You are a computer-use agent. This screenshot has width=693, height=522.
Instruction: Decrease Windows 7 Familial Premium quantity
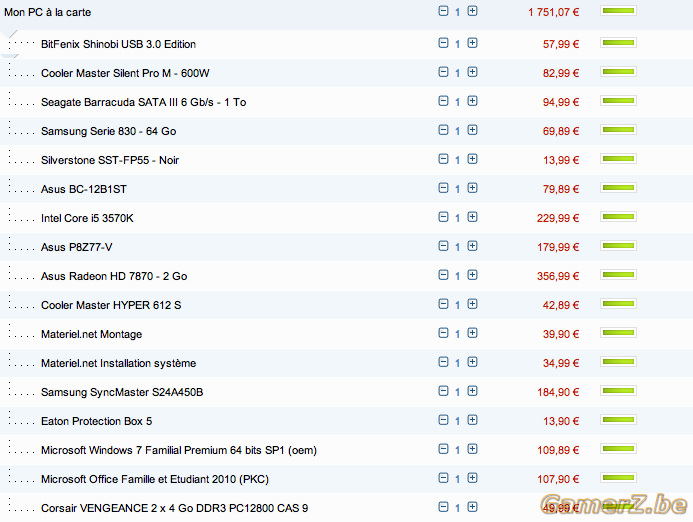tap(443, 449)
